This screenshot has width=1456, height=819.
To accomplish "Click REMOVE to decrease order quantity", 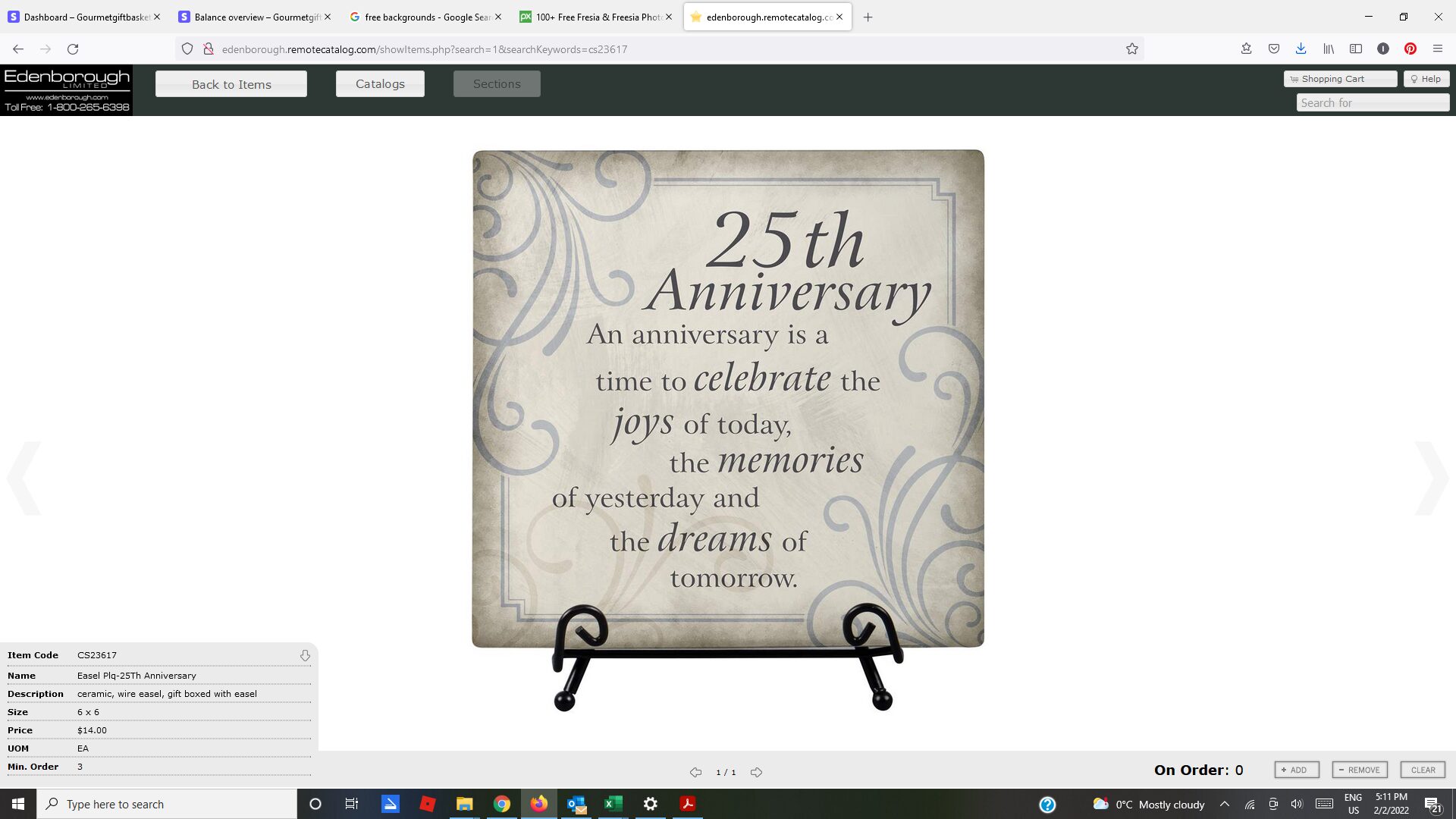I will click(x=1360, y=770).
